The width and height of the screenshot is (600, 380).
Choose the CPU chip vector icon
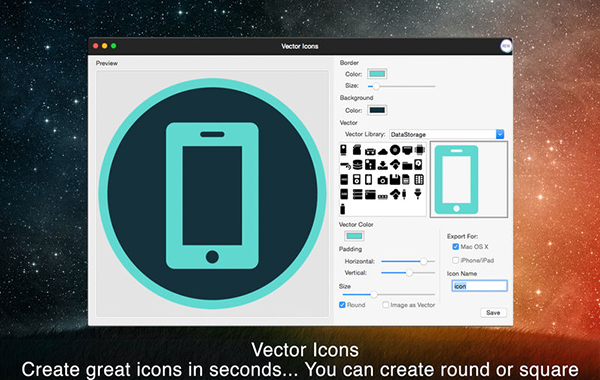(419, 150)
